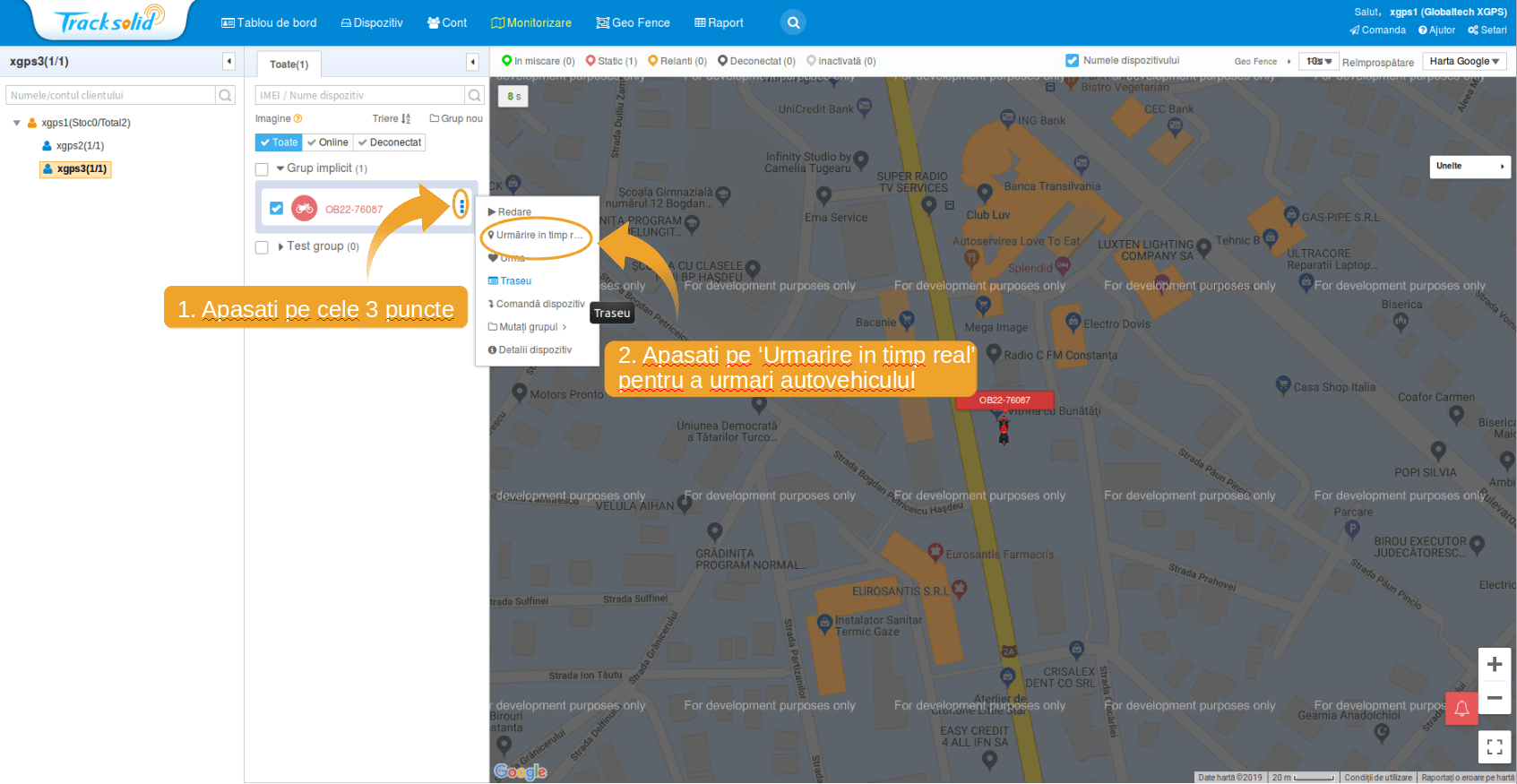
Task: Focus the IMEI / Nume dispozitiv field
Action: [x=360, y=95]
